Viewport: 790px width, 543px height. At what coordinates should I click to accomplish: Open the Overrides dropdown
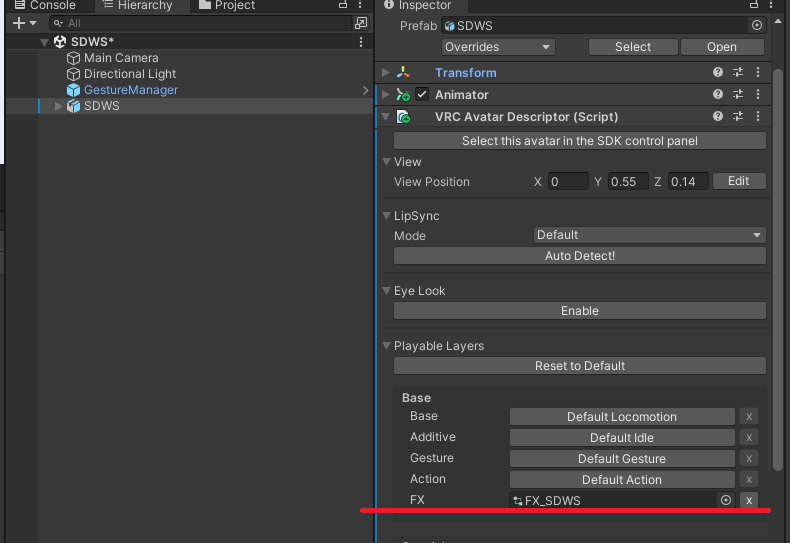(x=498, y=47)
